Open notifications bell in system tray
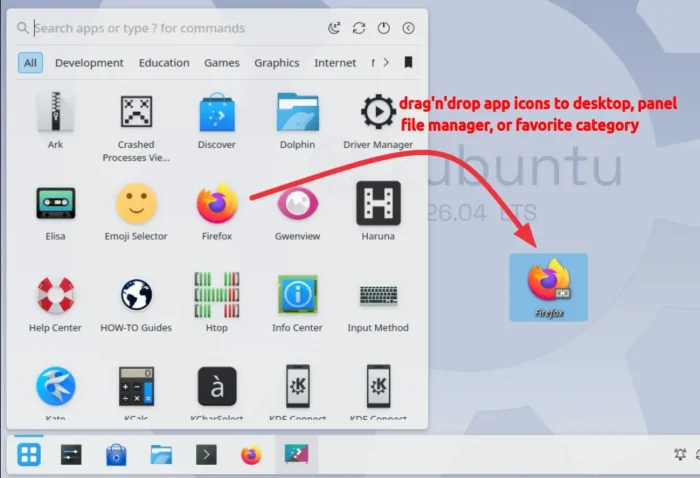The width and height of the screenshot is (700, 478). [x=680, y=454]
